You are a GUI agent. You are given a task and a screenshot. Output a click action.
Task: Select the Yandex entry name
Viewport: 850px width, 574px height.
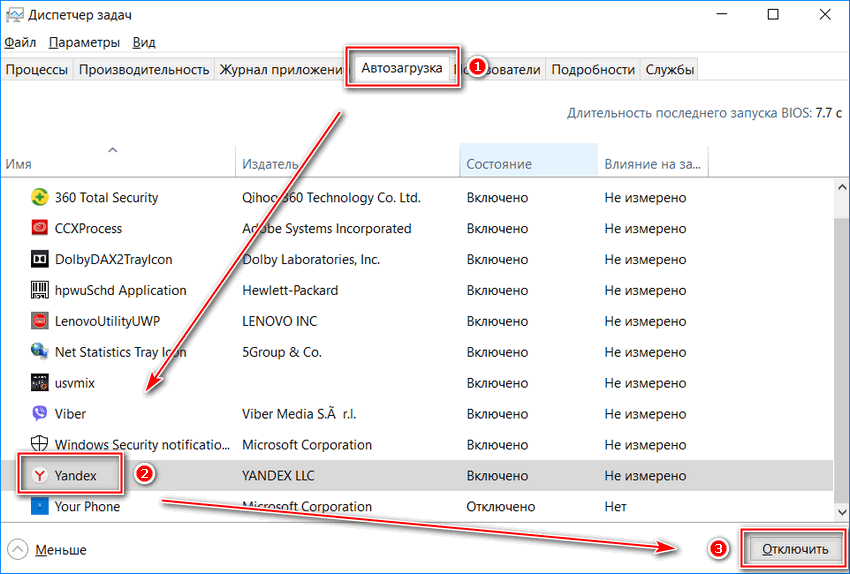pos(75,476)
